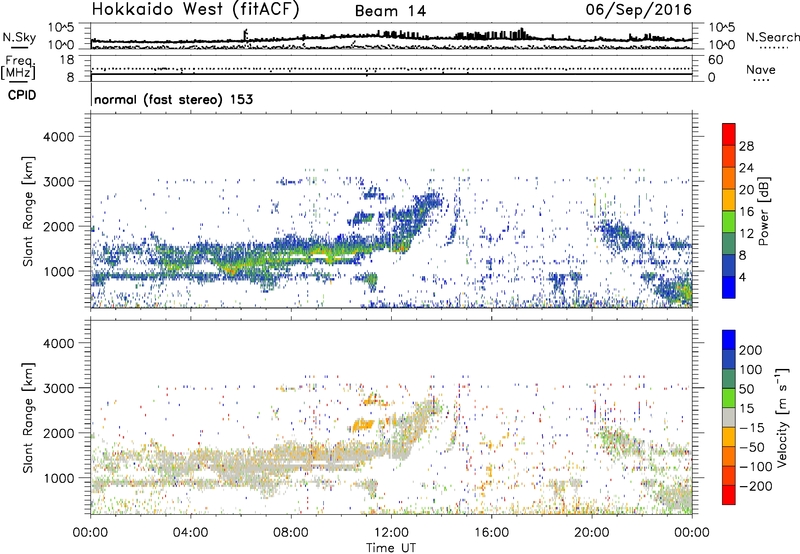Image resolution: width=800 pixels, height=554 pixels.
Task: Click the '200' label on the velocity colorbar
Action: point(751,350)
